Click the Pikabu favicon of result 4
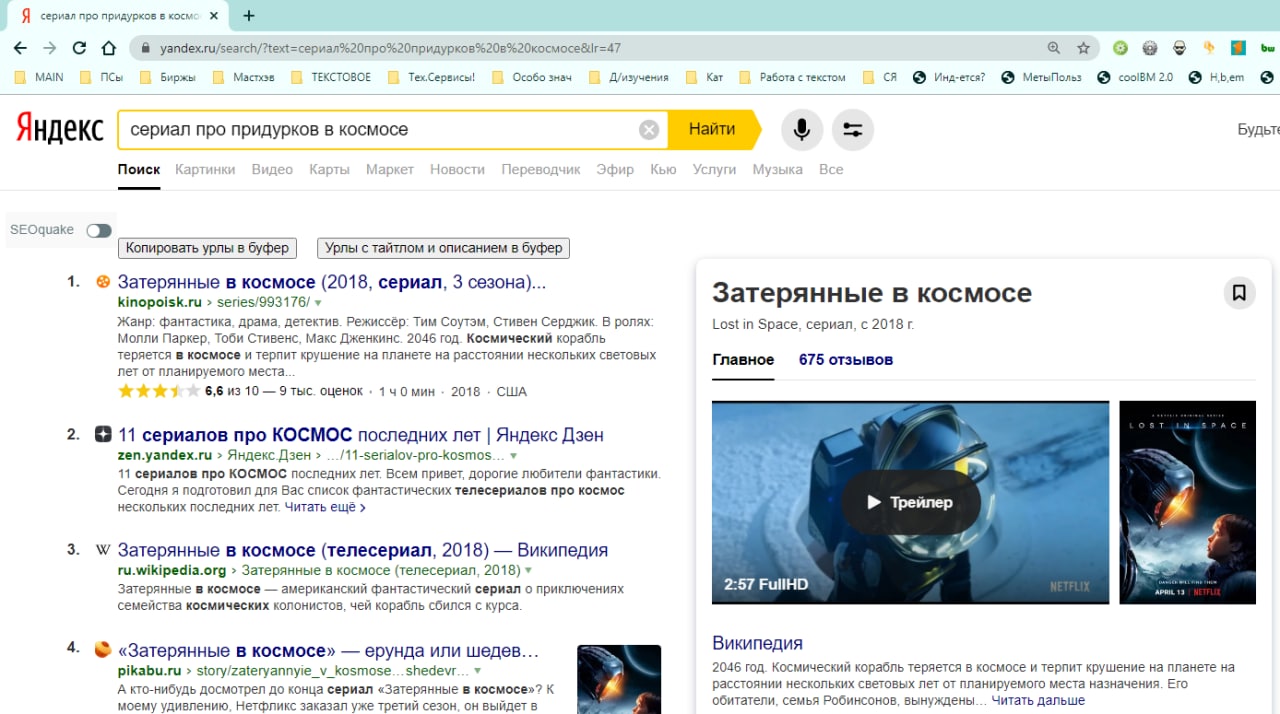 pos(102,649)
